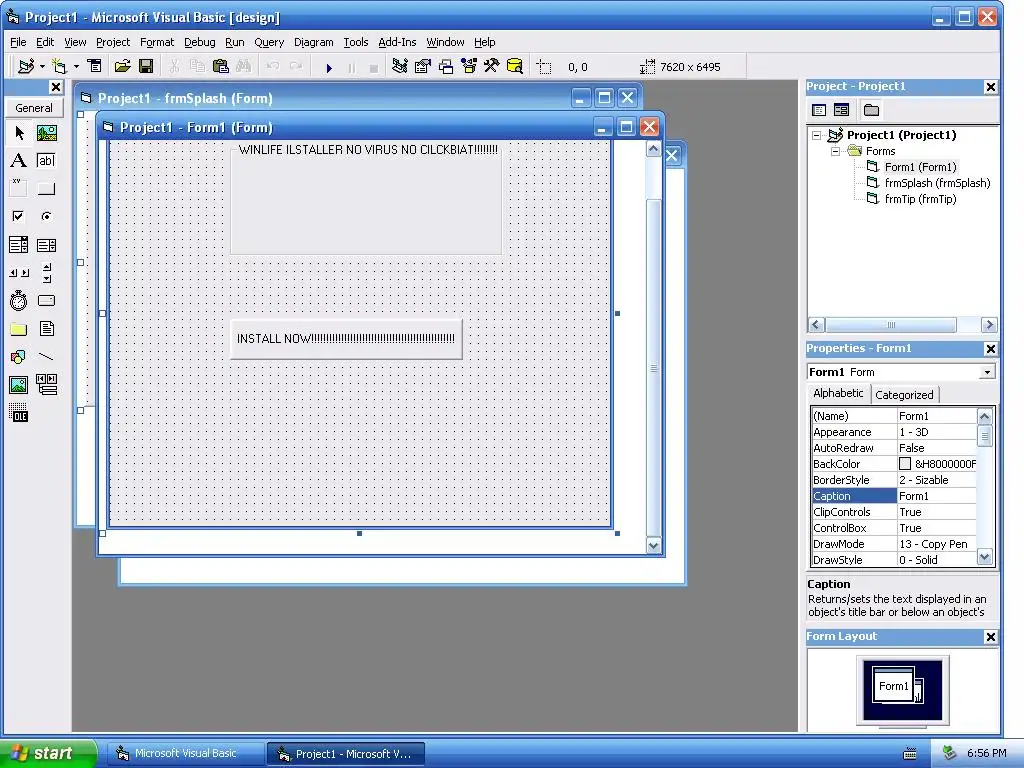Select the FileListBox tool

pyautogui.click(x=46, y=328)
